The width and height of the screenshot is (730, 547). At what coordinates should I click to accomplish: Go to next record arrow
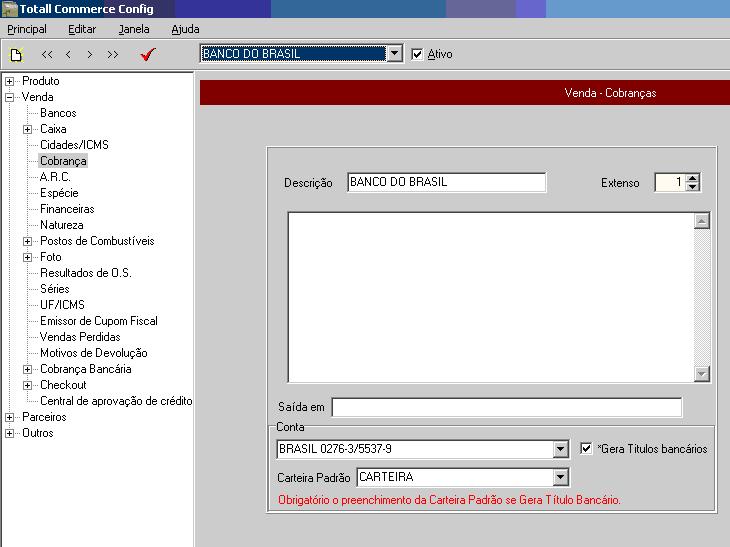90,55
